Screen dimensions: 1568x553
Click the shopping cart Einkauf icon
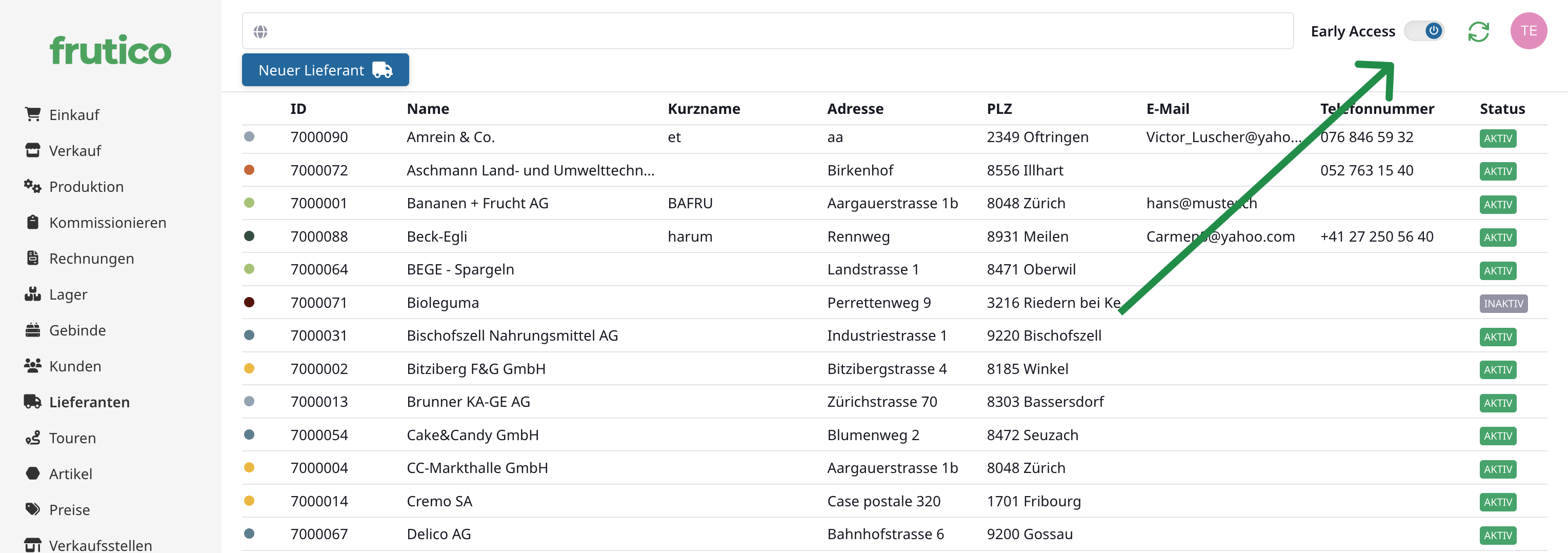33,114
